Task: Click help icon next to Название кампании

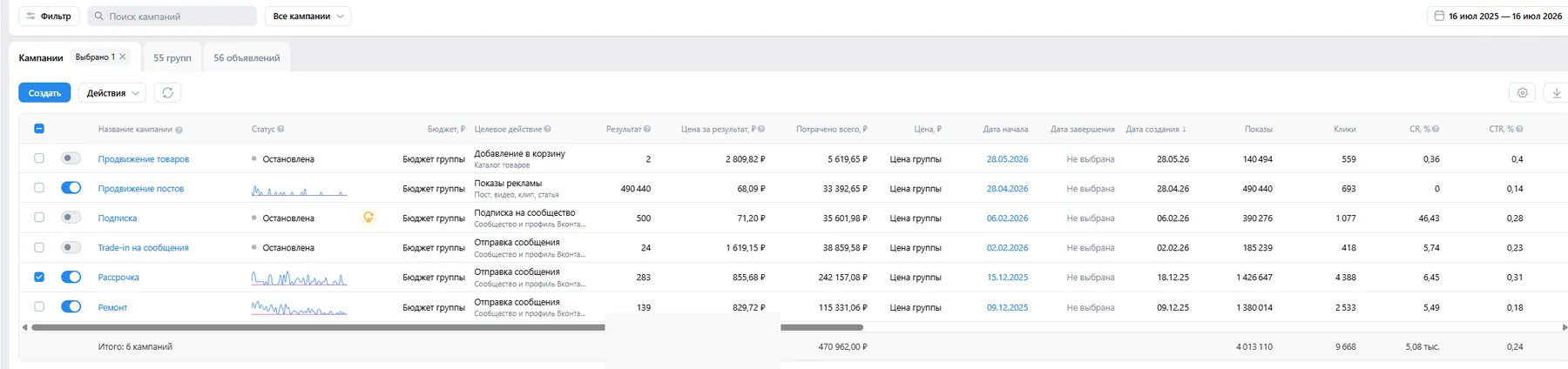Action: coord(179,130)
